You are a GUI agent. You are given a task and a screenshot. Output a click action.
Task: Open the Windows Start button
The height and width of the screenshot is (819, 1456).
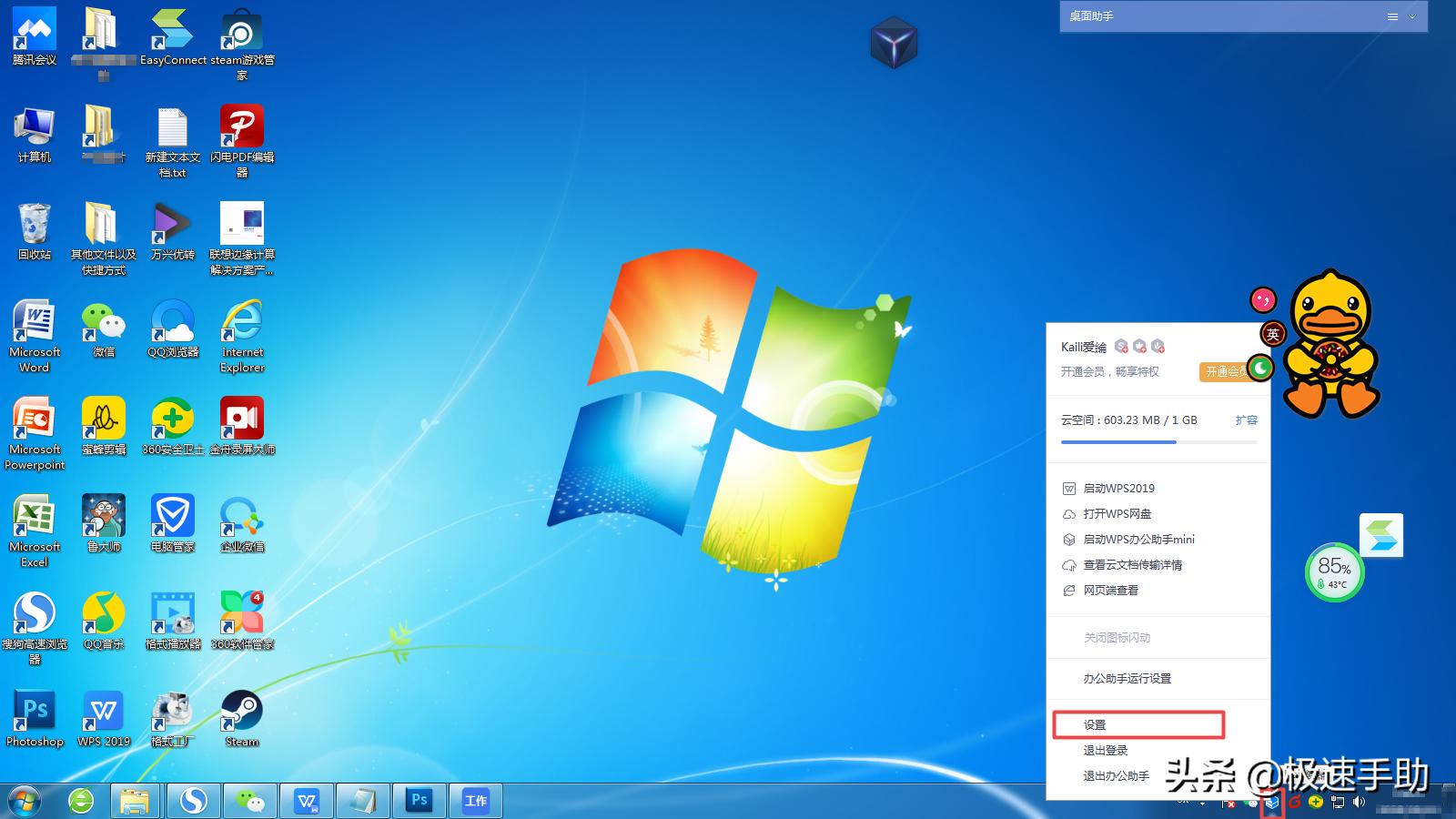(25, 801)
